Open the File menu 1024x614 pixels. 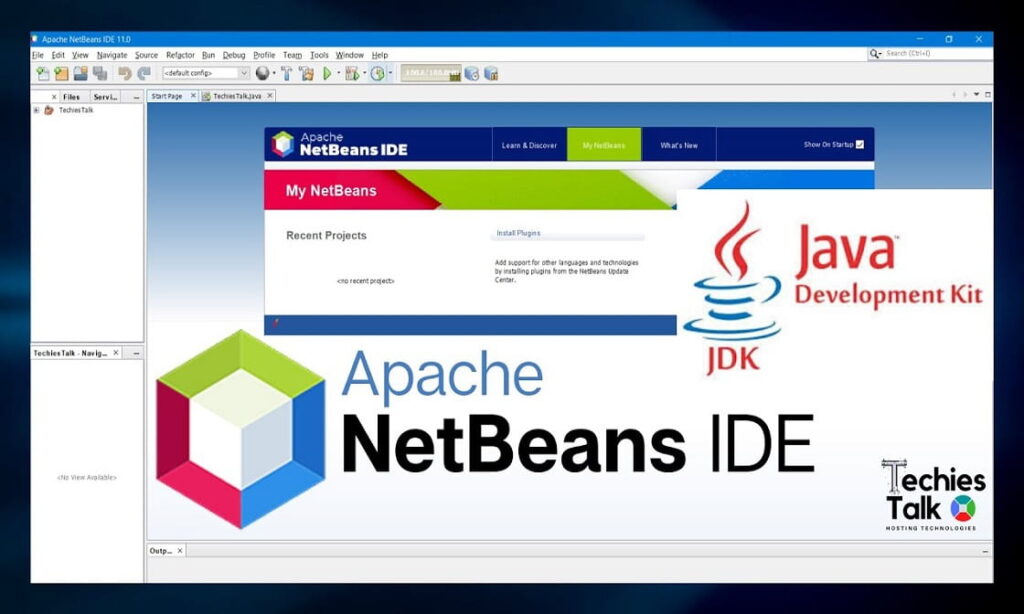(x=38, y=56)
